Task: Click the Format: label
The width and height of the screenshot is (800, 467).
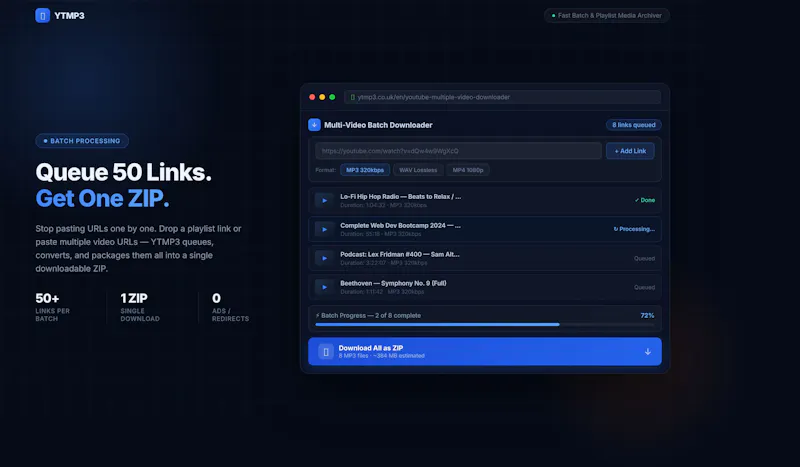Action: (326, 170)
